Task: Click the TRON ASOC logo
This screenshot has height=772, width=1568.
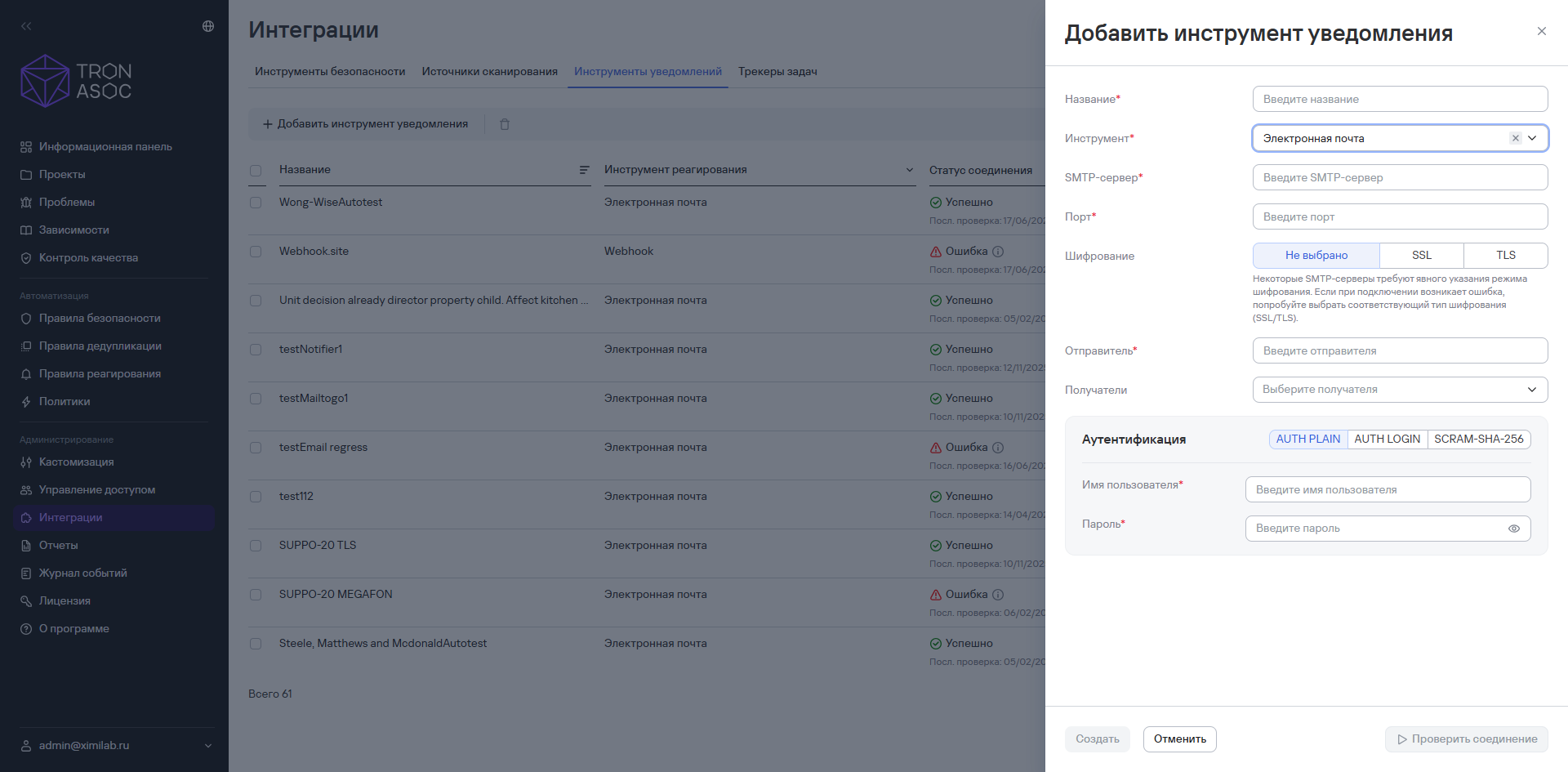Action: pos(76,81)
